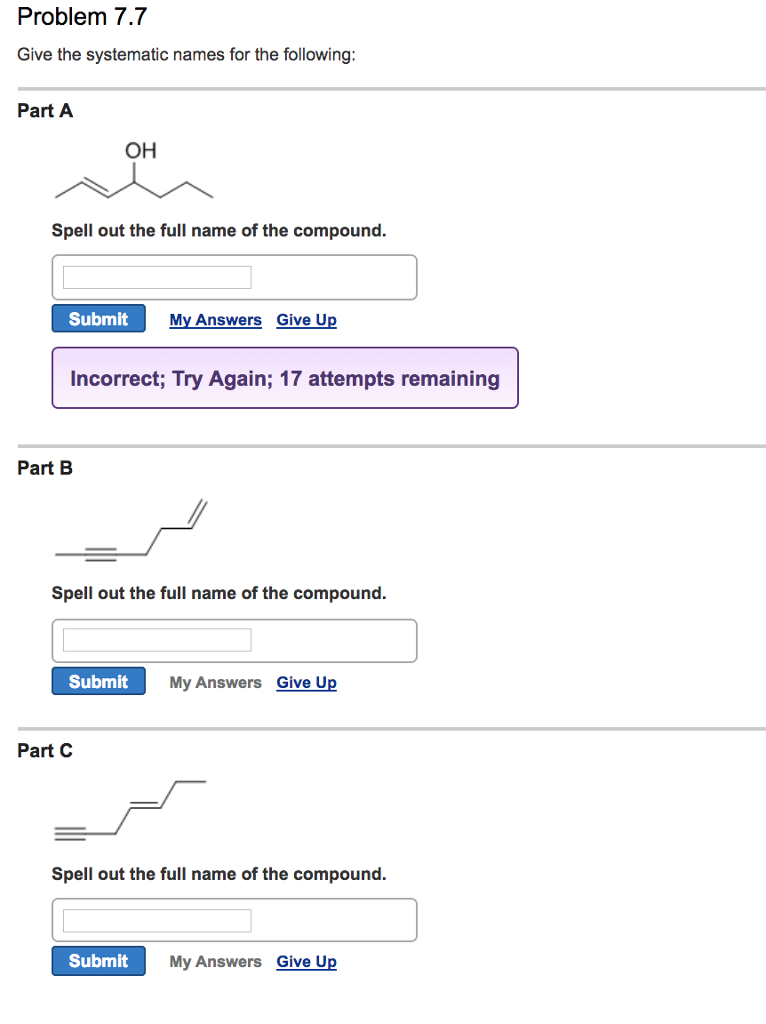Viewport: 766px width, 1024px height.
Task: Click the answer input field for Part B
Action: (x=155, y=640)
